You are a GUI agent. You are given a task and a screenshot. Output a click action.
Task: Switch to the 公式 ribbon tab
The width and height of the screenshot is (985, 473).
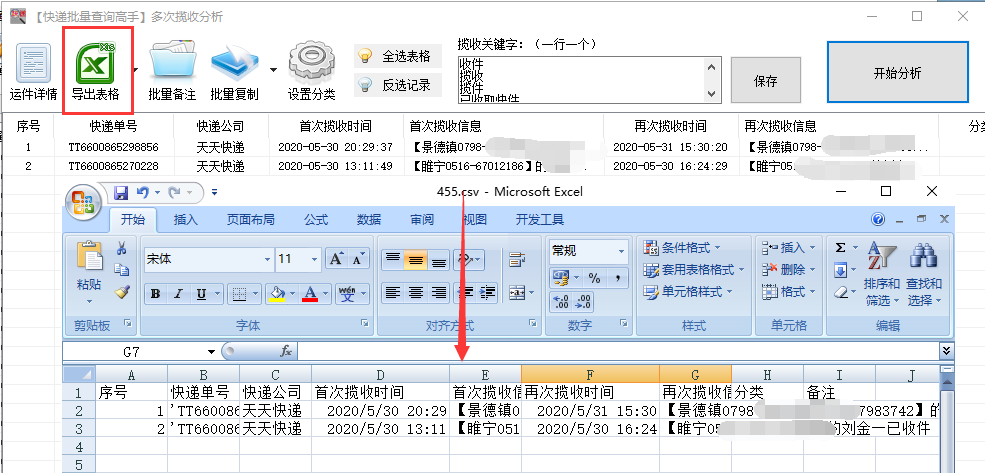[316, 220]
